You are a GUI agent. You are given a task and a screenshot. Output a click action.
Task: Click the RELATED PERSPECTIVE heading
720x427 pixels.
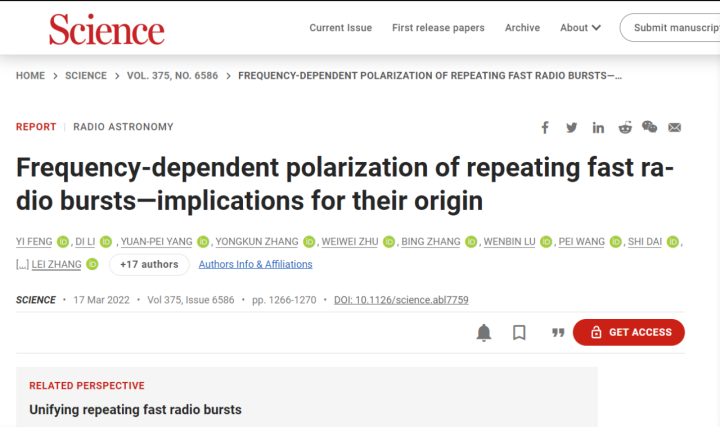(87, 386)
